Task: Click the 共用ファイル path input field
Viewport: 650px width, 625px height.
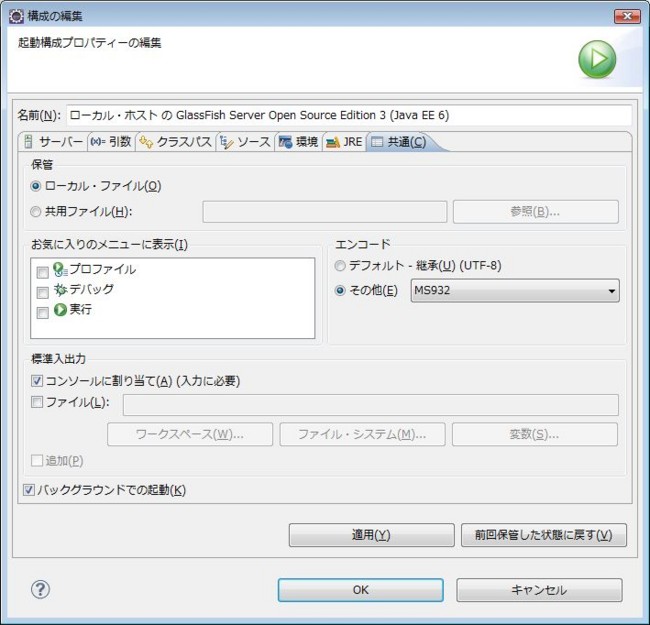Action: point(325,212)
